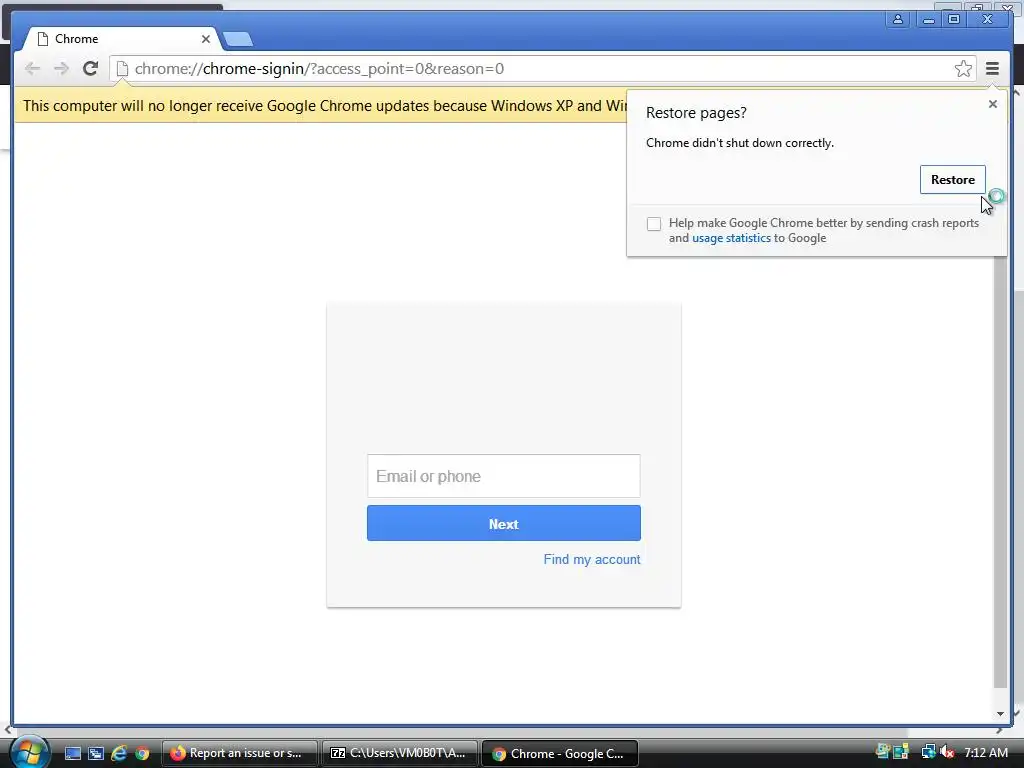Click the back navigation arrow

pos(32,69)
